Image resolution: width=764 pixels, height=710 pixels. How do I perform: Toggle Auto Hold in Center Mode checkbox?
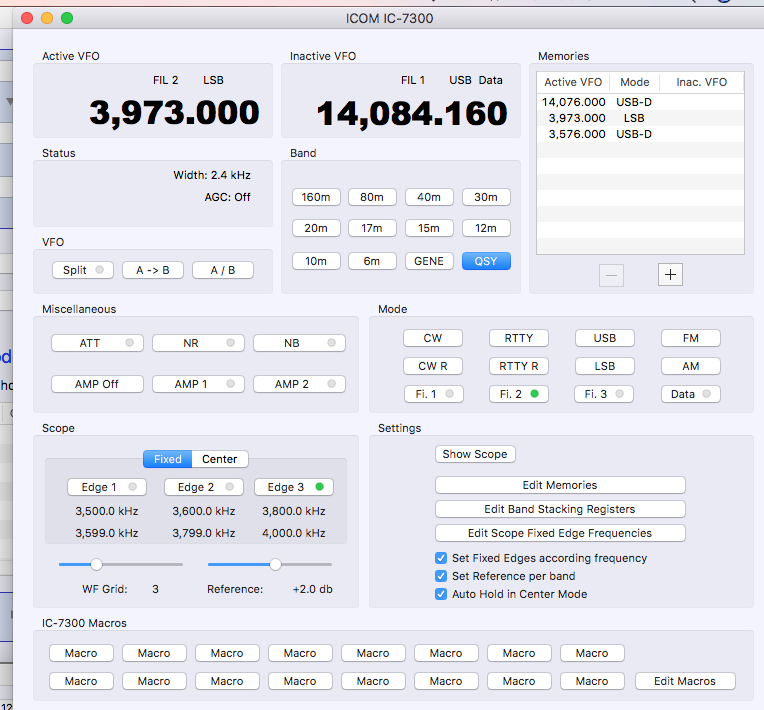point(442,594)
